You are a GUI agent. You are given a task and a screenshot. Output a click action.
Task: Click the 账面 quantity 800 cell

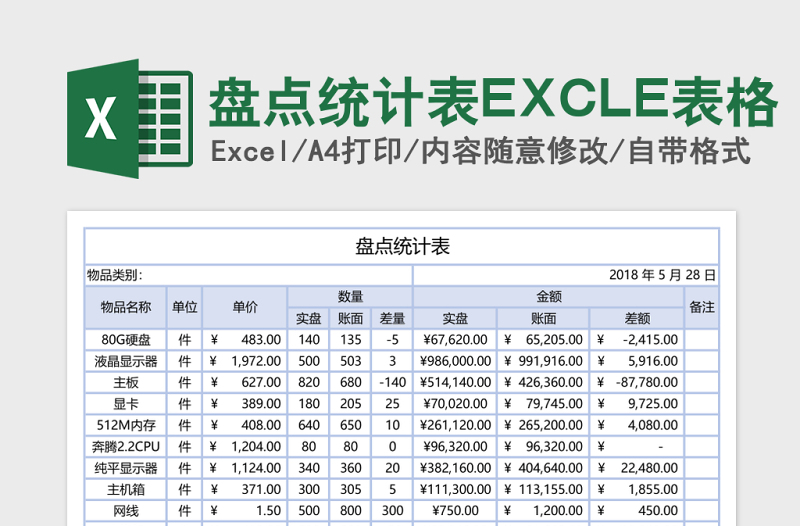(x=351, y=511)
